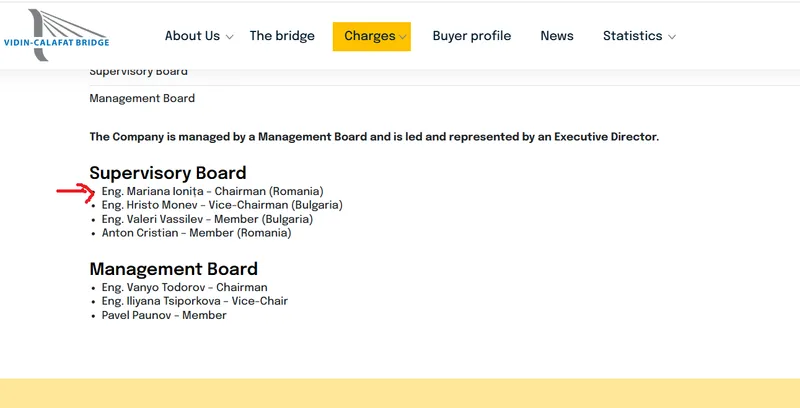This screenshot has height=408, width=800.
Task: Go to The bridge page
Action: coord(282,36)
